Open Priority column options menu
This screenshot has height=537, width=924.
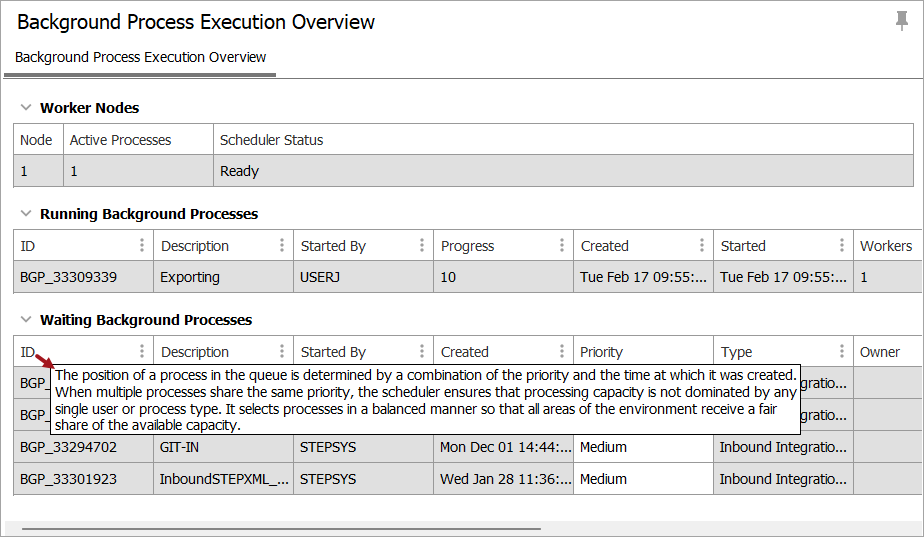[x=702, y=352]
